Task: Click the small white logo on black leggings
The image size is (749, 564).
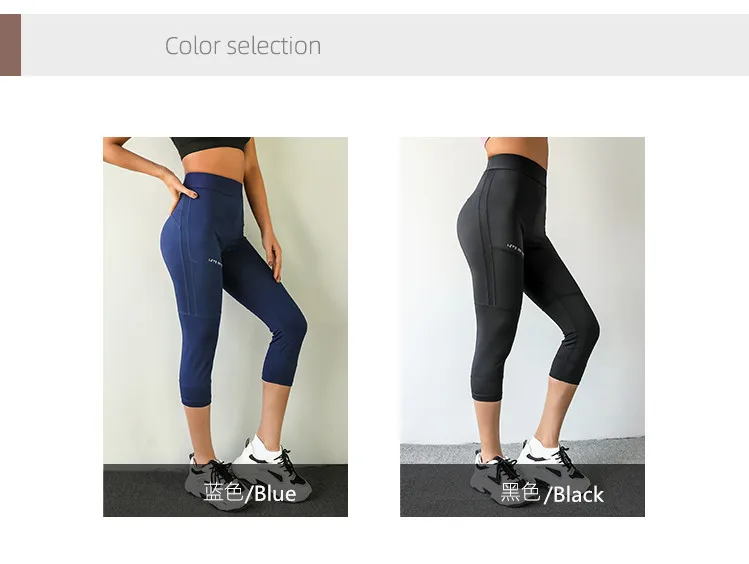Action: coord(515,249)
